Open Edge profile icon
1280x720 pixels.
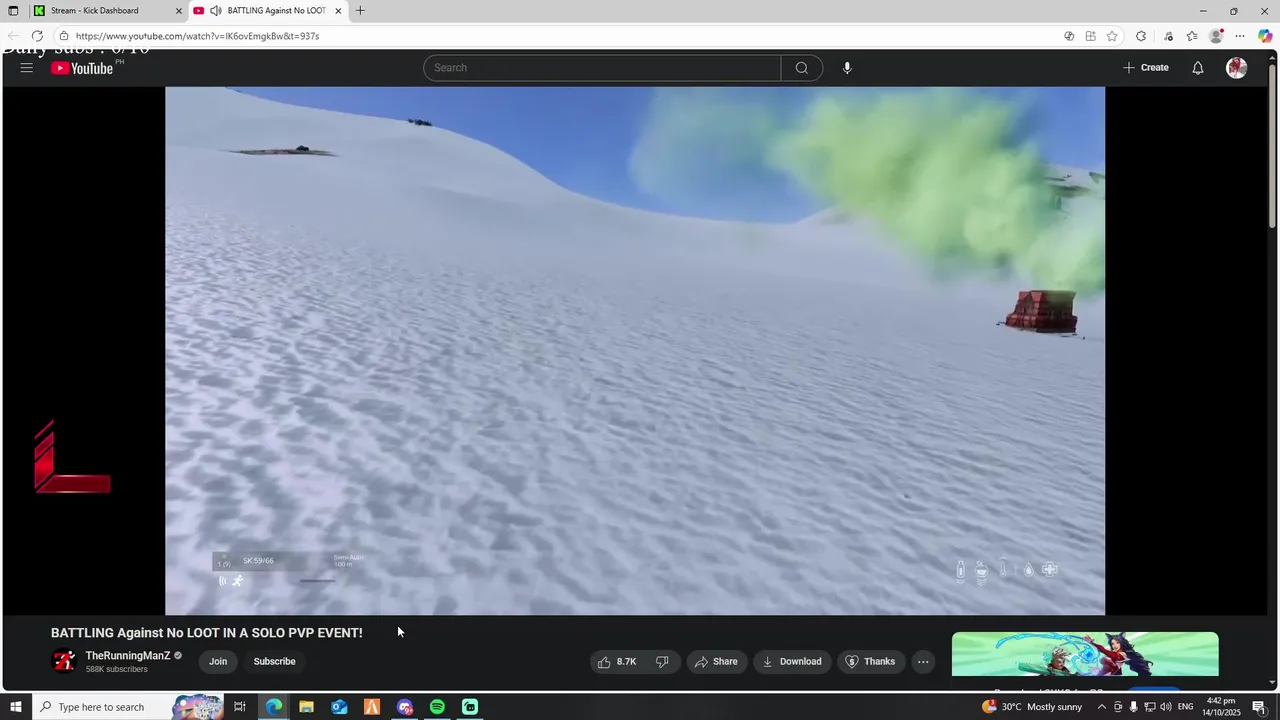(1216, 36)
